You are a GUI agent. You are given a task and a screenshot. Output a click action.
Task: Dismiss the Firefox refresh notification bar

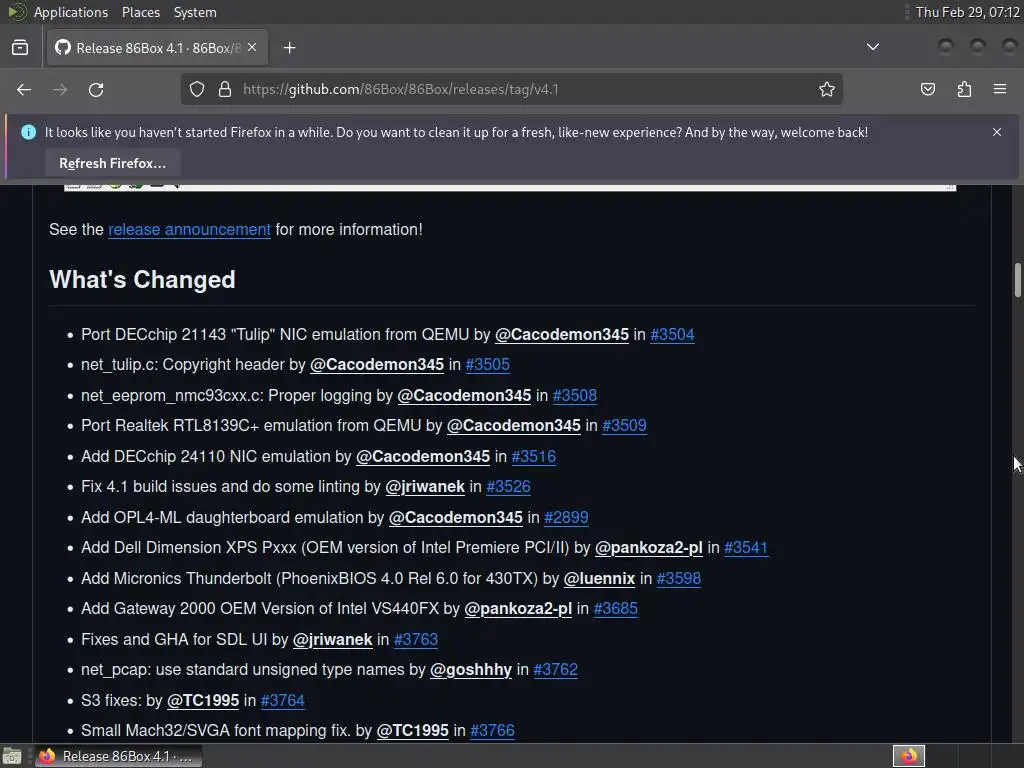pyautogui.click(x=997, y=132)
